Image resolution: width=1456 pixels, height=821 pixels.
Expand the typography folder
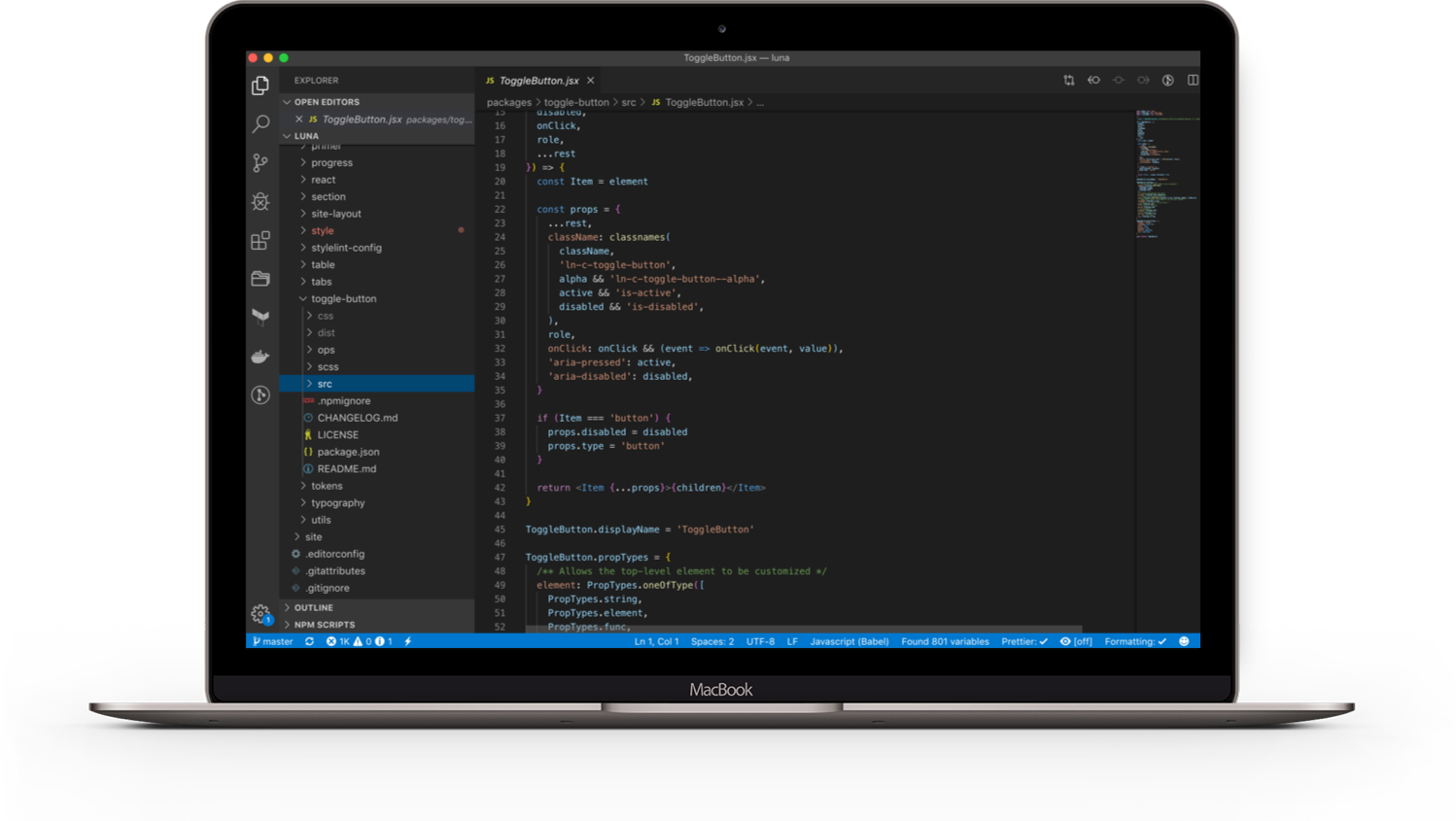tap(338, 502)
